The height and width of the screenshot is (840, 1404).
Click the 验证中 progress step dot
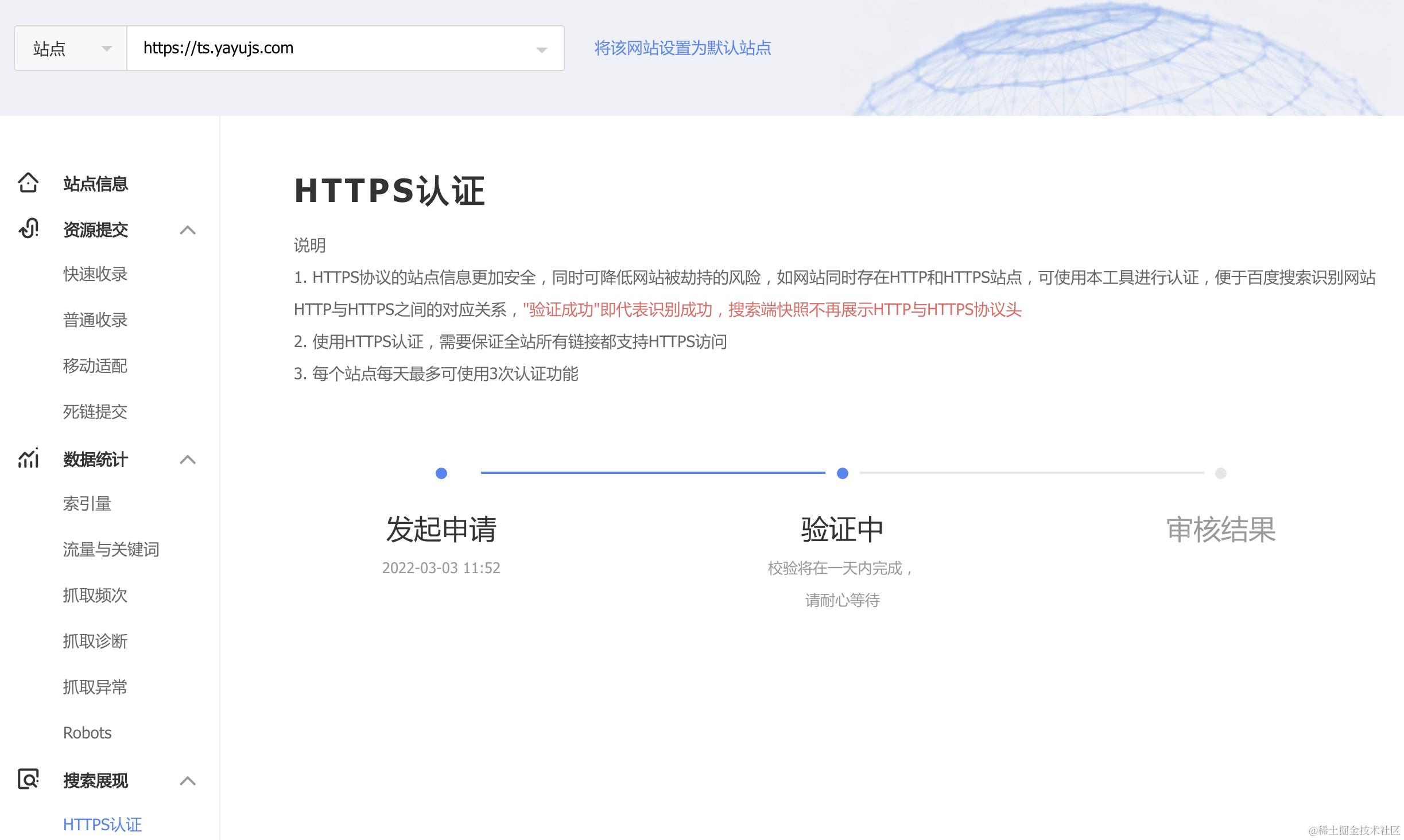842,473
